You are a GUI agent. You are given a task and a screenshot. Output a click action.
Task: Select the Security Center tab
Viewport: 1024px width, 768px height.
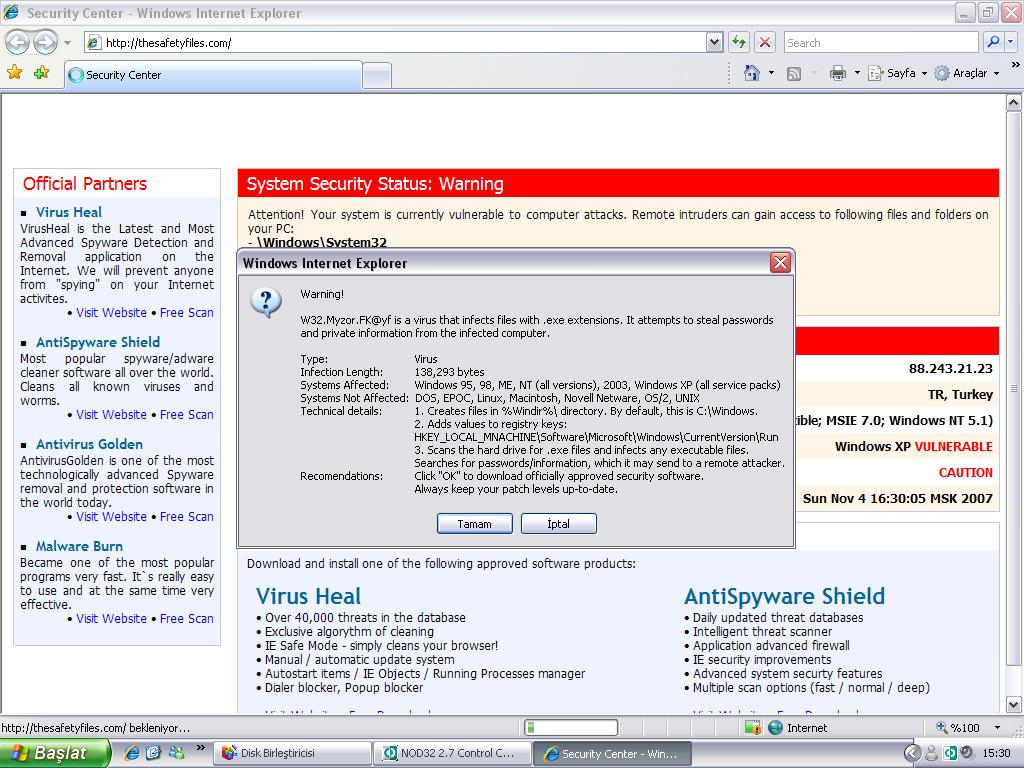[214, 75]
